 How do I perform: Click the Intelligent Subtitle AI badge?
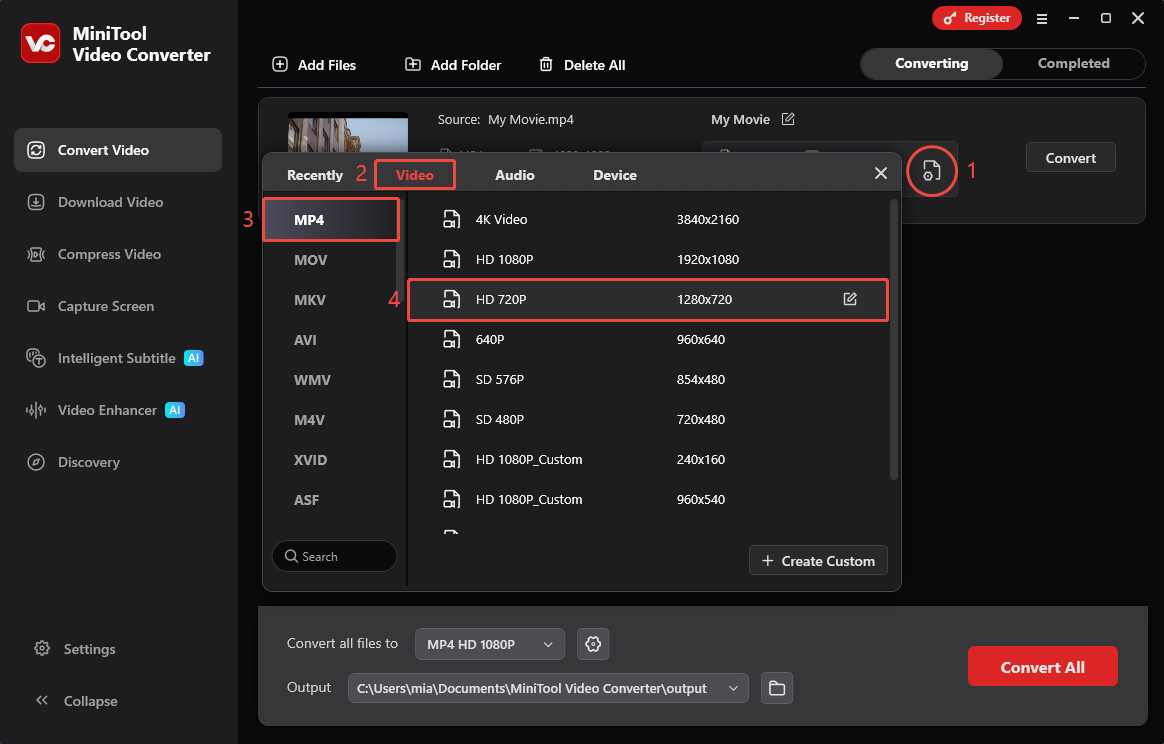click(x=194, y=358)
